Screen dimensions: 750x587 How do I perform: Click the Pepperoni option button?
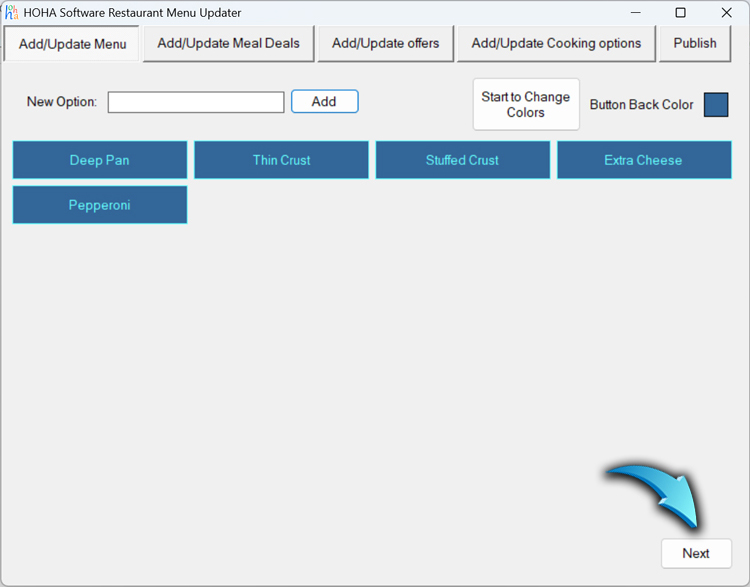100,205
